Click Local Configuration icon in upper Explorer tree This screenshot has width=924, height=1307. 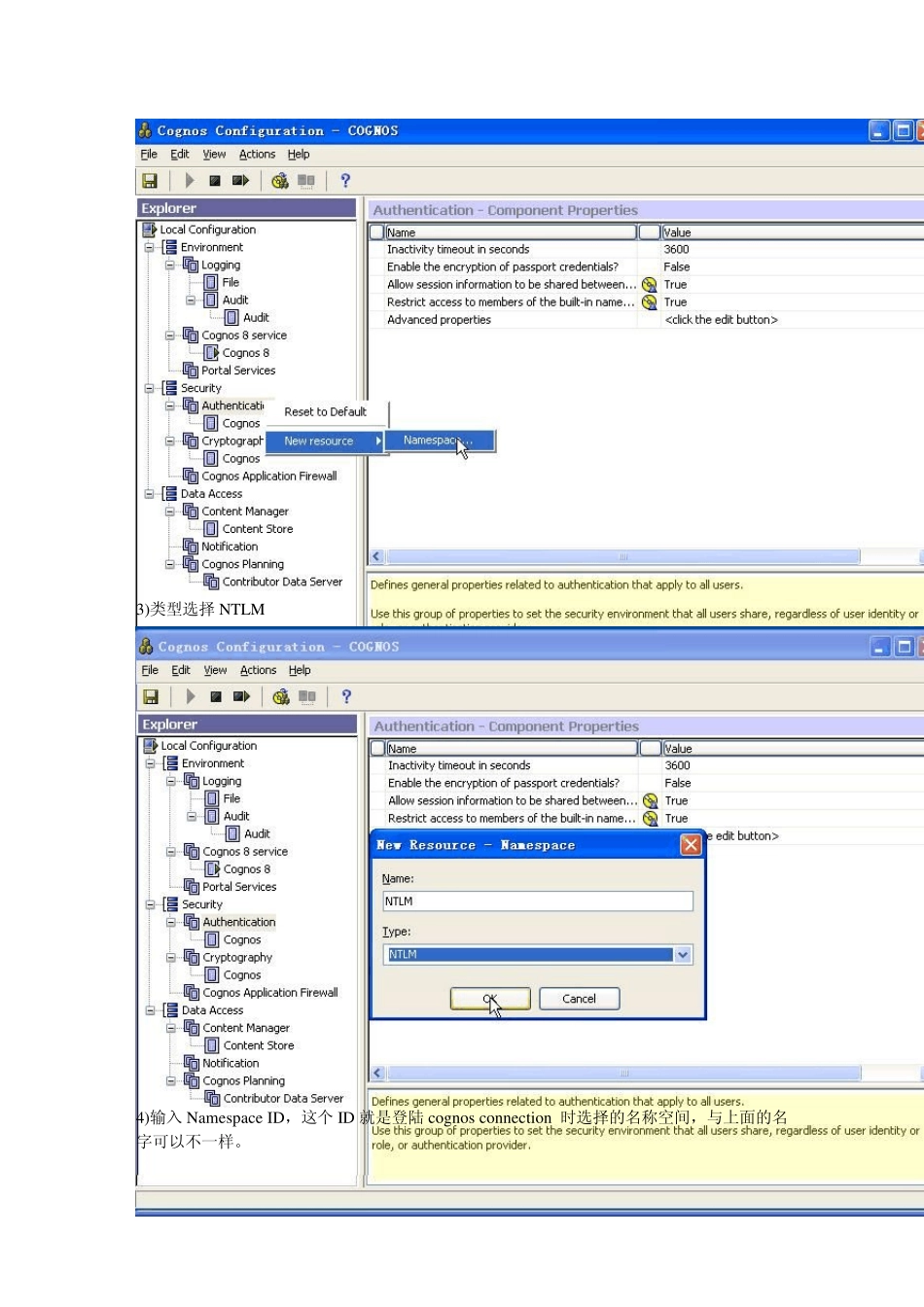click(150, 230)
